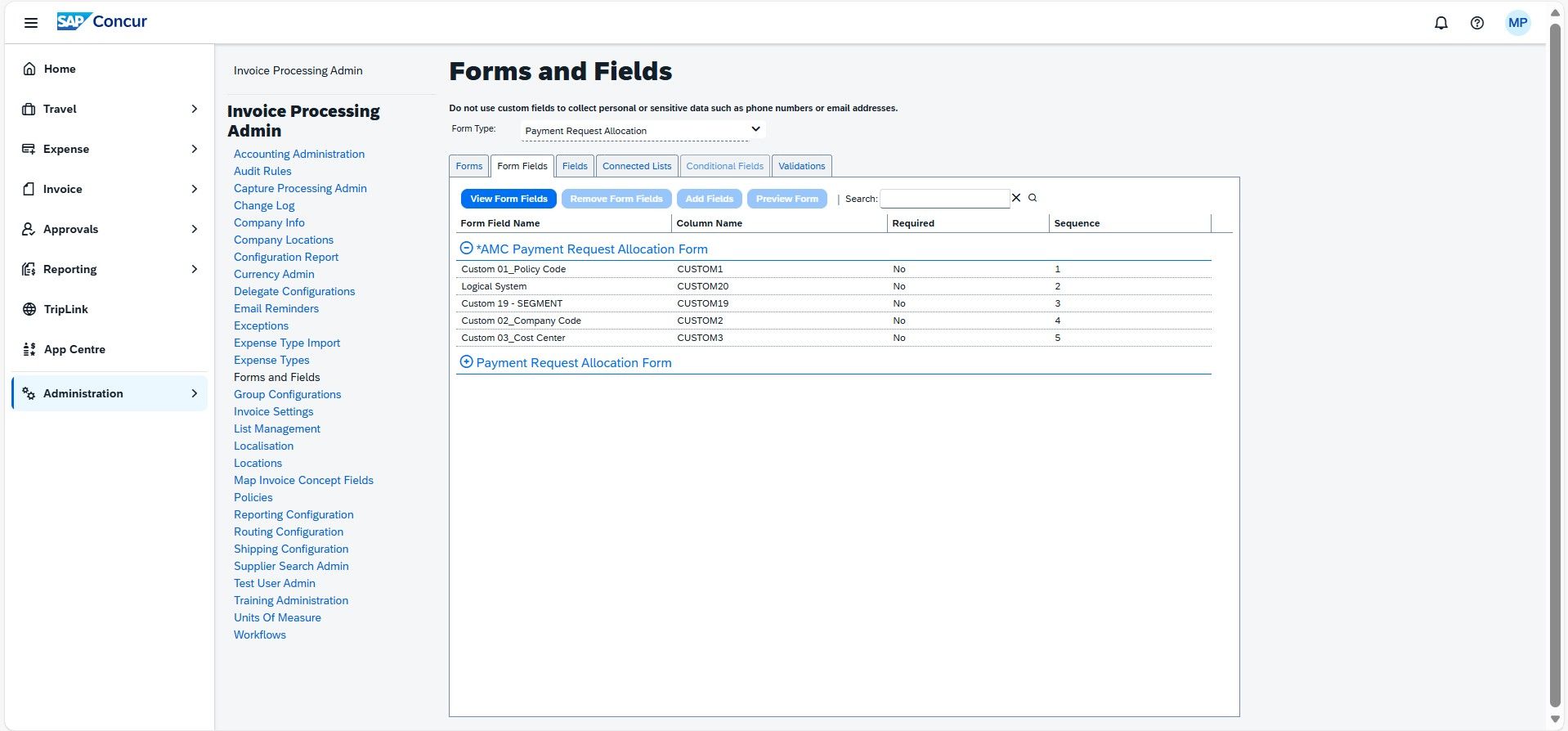
Task: Open the Workflows link
Action: [x=260, y=635]
